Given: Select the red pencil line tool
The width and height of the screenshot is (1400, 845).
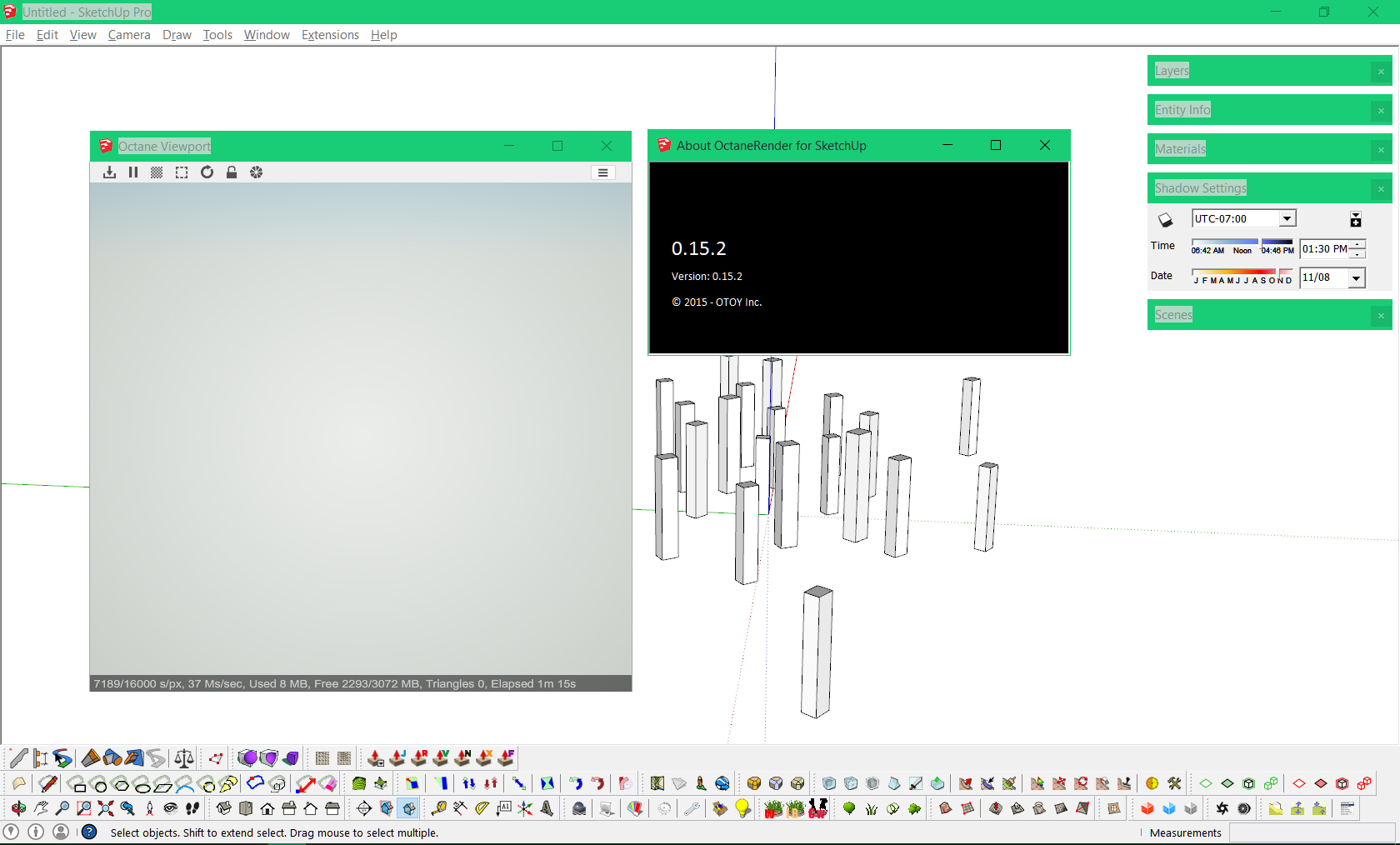Looking at the screenshot, I should pyautogui.click(x=48, y=783).
